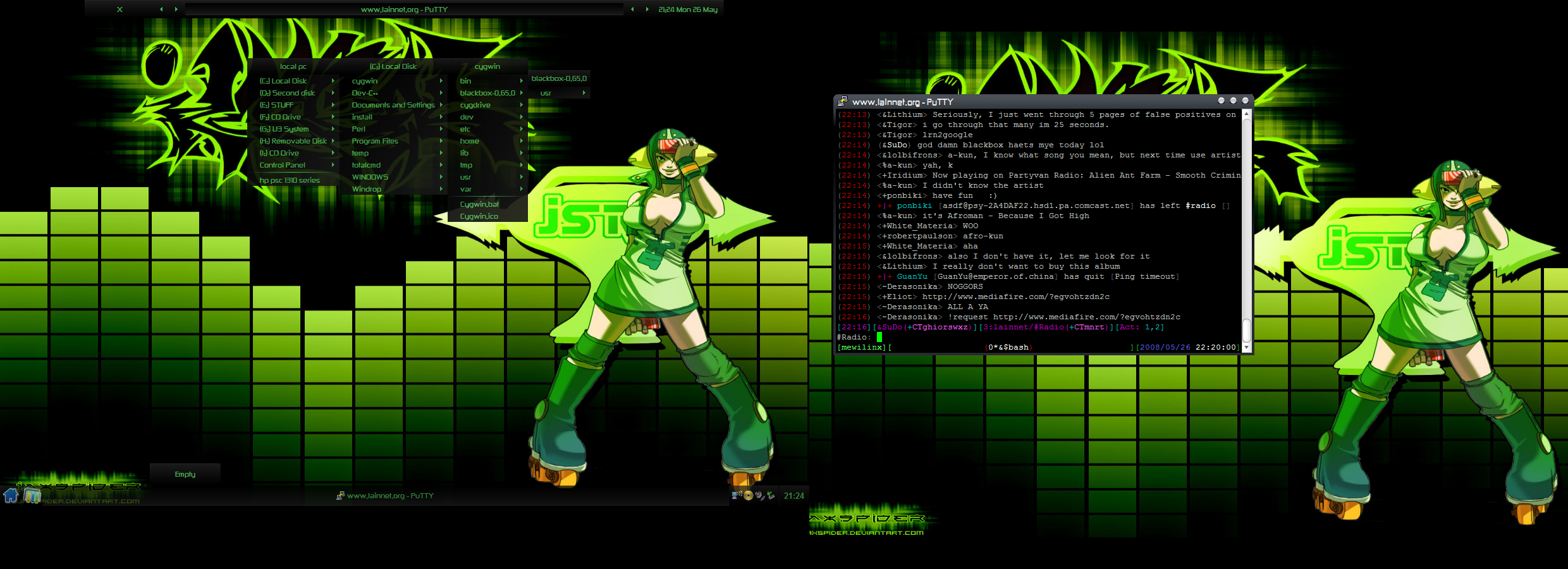This screenshot has height=569, width=1568.
Task: Click the PuTTY scrollbar up arrow
Action: click(x=1247, y=114)
